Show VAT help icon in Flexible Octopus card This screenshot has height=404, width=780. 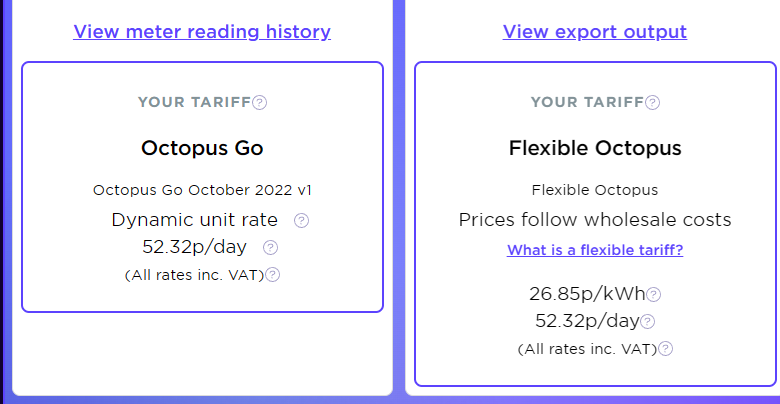[x=666, y=349]
